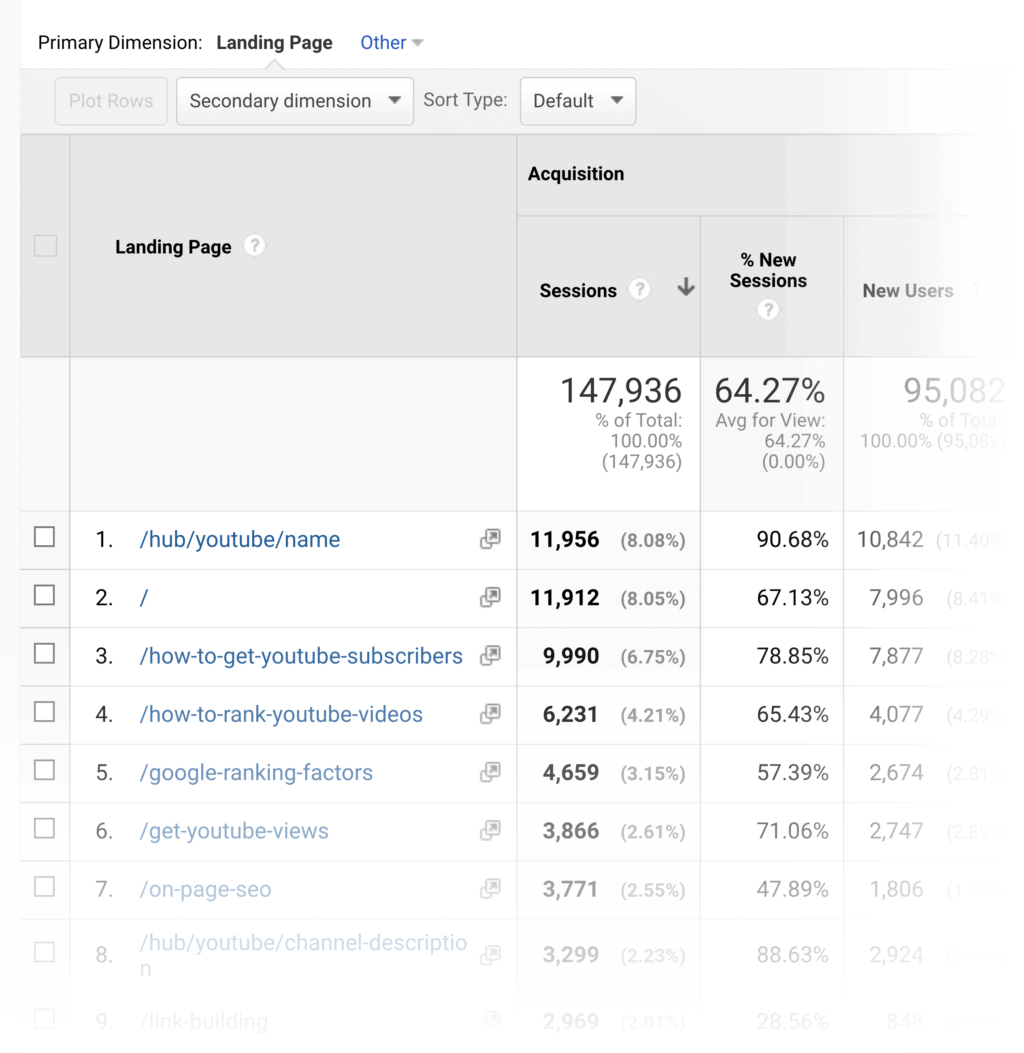Click the help icon beside Sessions
The height and width of the screenshot is (1053, 1024).
pyautogui.click(x=639, y=289)
